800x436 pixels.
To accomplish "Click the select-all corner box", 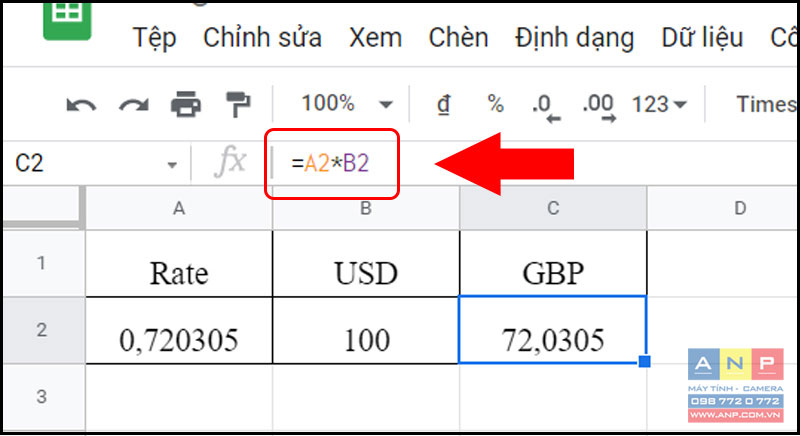I will [x=44, y=207].
